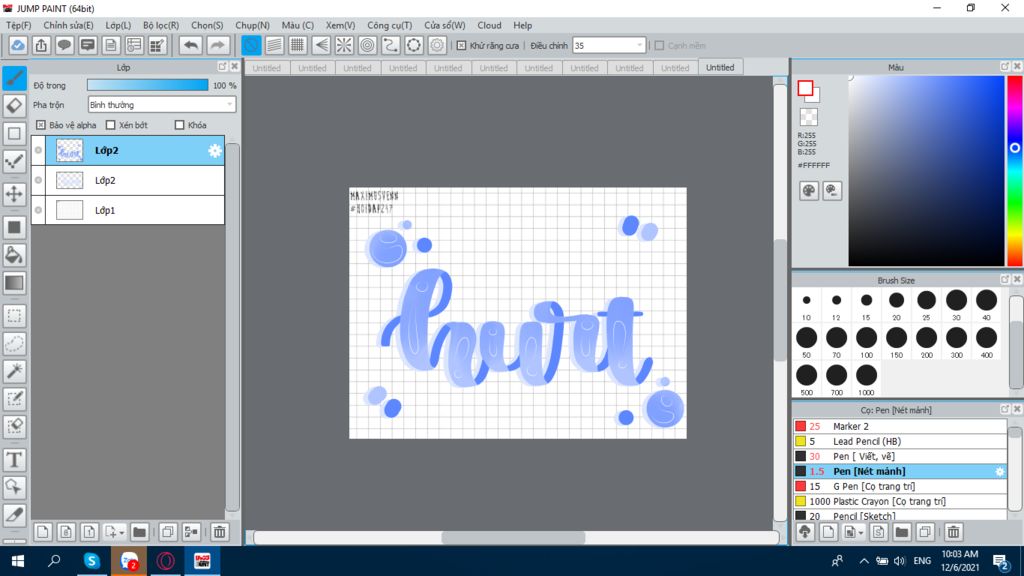Image resolution: width=1024 pixels, height=576 pixels.
Task: Select brush size 25
Action: pyautogui.click(x=926, y=304)
